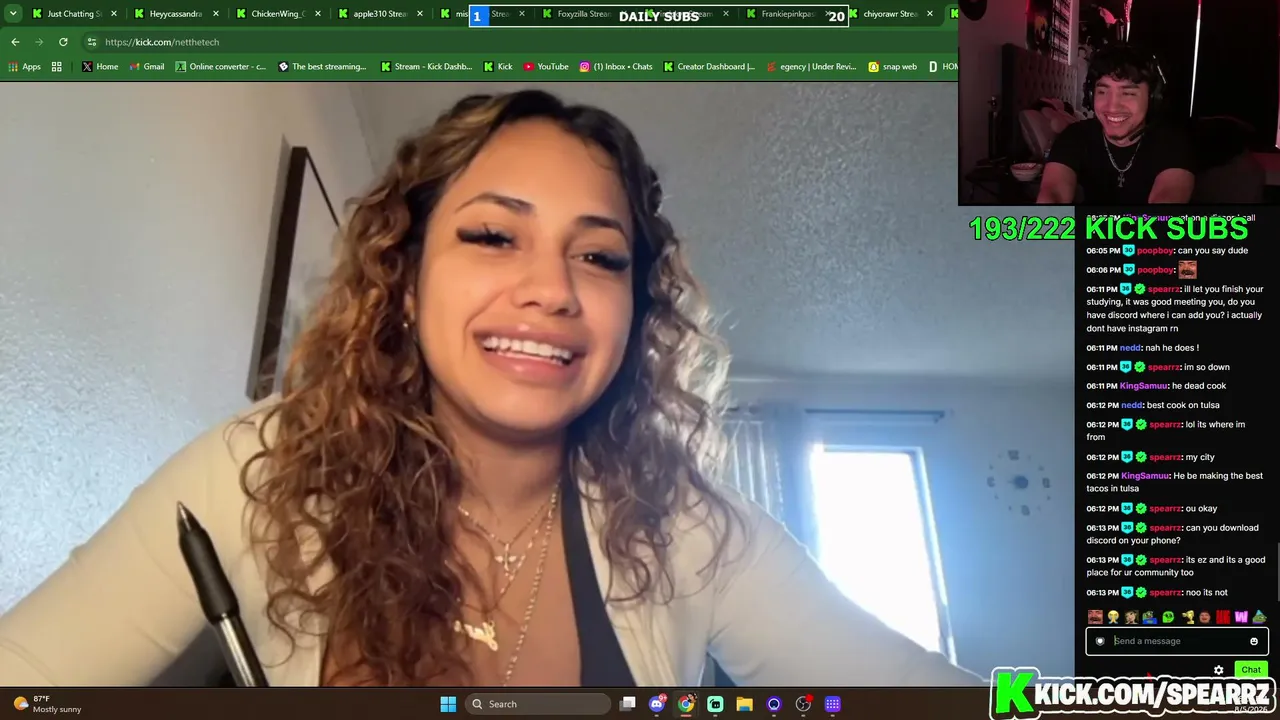Image resolution: width=1280 pixels, height=720 pixels.
Task: Click the shield icon in message box
Action: coord(1100,641)
